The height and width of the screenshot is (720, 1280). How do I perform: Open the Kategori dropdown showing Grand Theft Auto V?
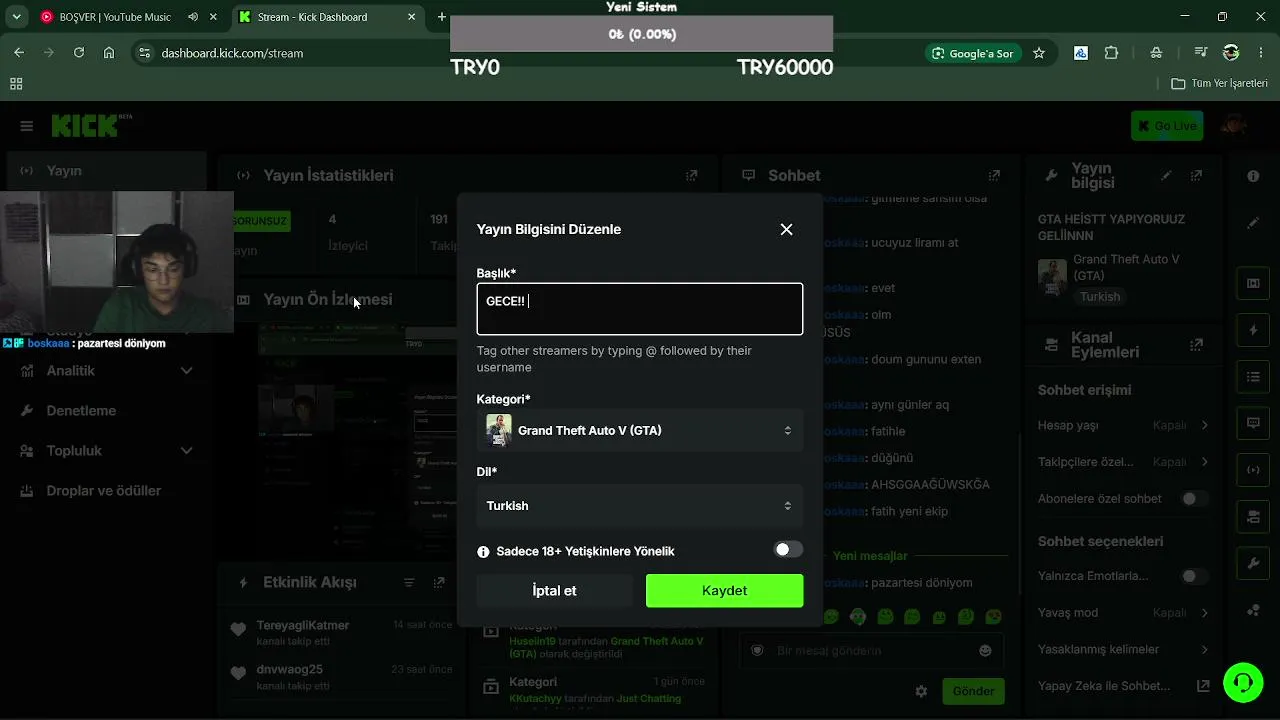640,431
